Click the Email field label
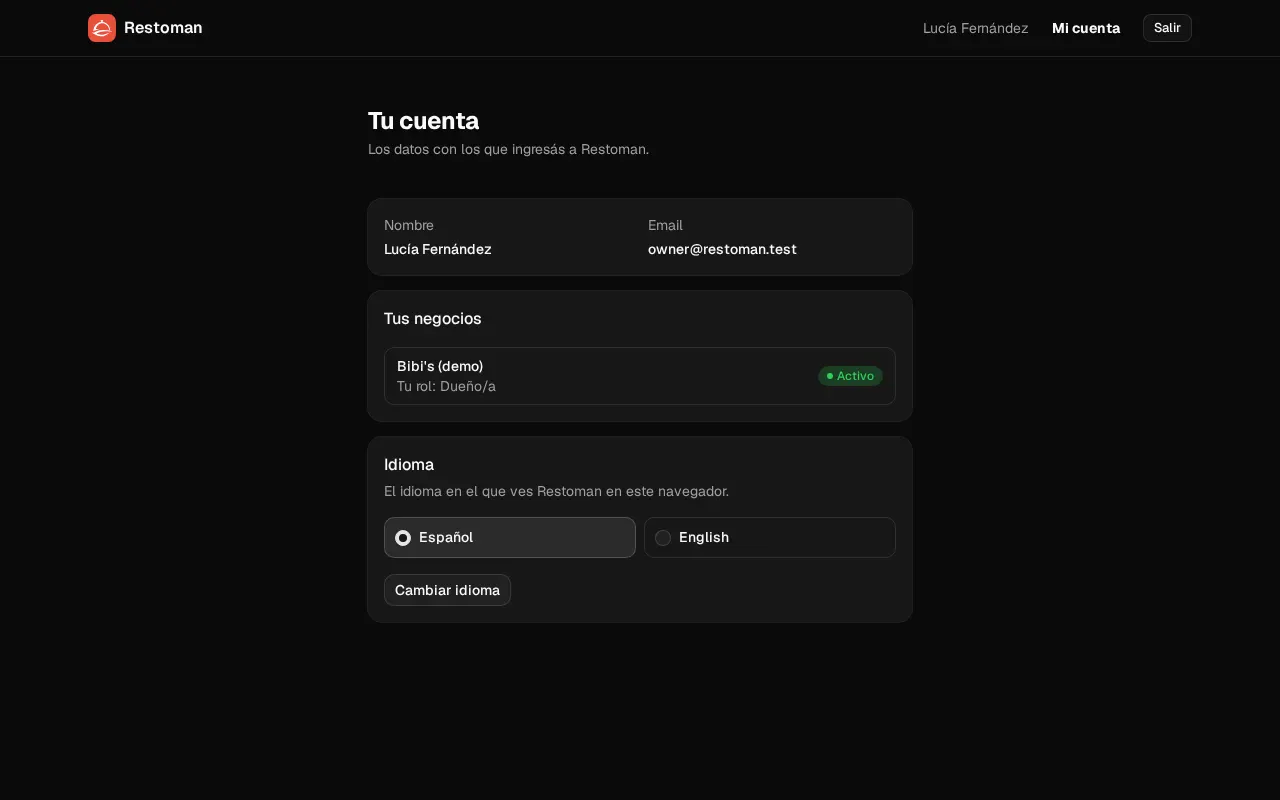1280x800 pixels. pos(665,225)
